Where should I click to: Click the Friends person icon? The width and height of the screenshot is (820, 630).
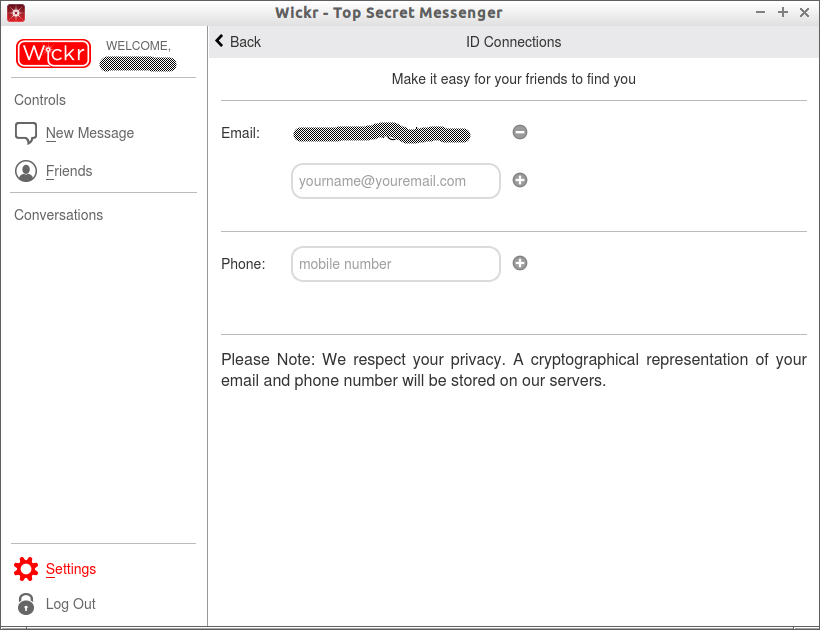pyautogui.click(x=26, y=171)
